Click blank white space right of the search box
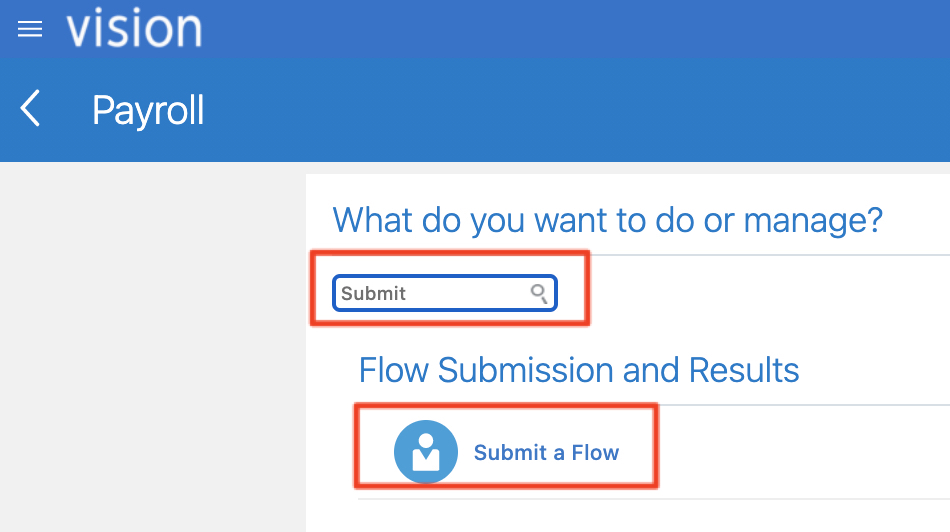This screenshot has width=950, height=532. [x=760, y=293]
